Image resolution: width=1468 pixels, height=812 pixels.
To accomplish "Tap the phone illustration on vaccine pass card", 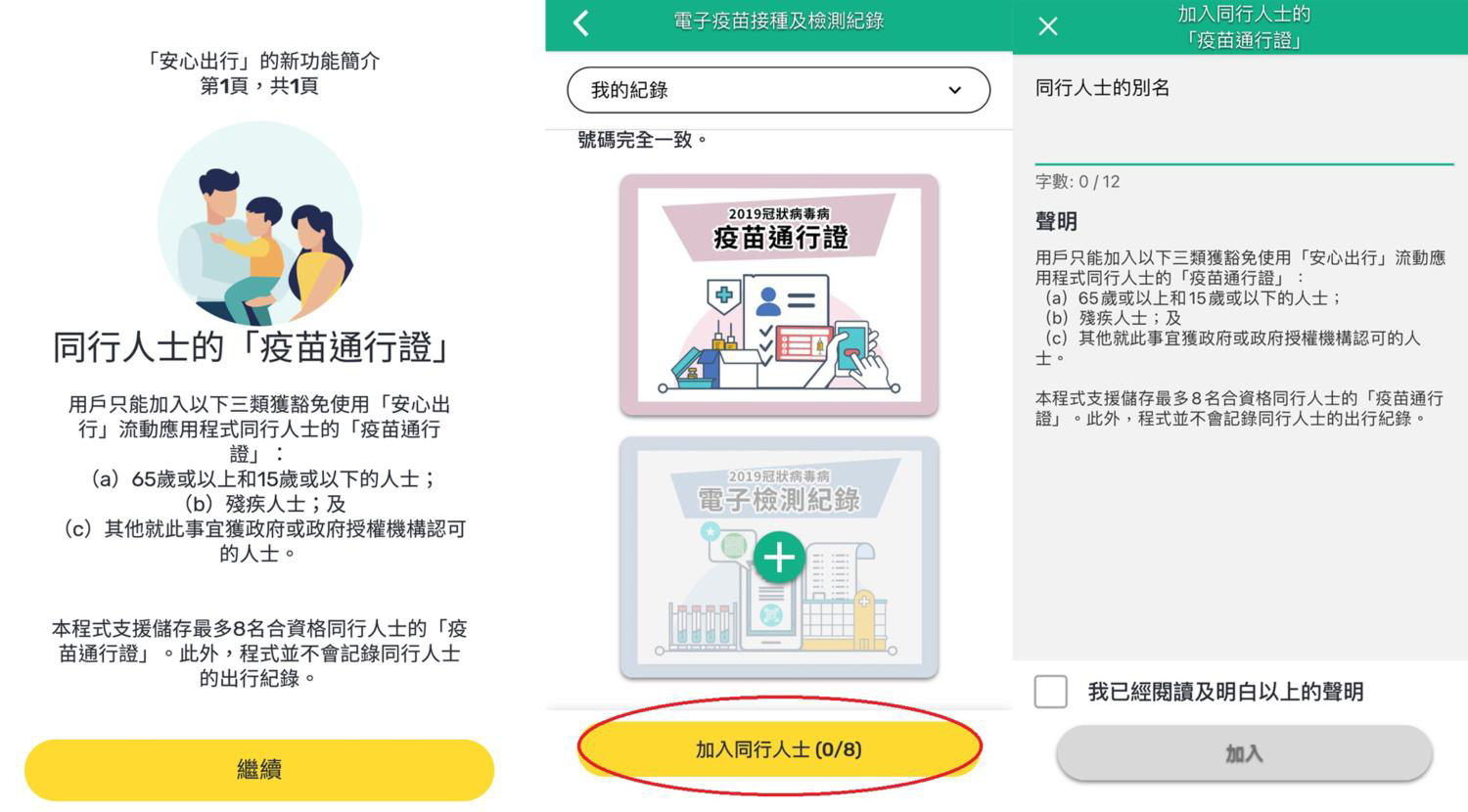I will coord(851,349).
